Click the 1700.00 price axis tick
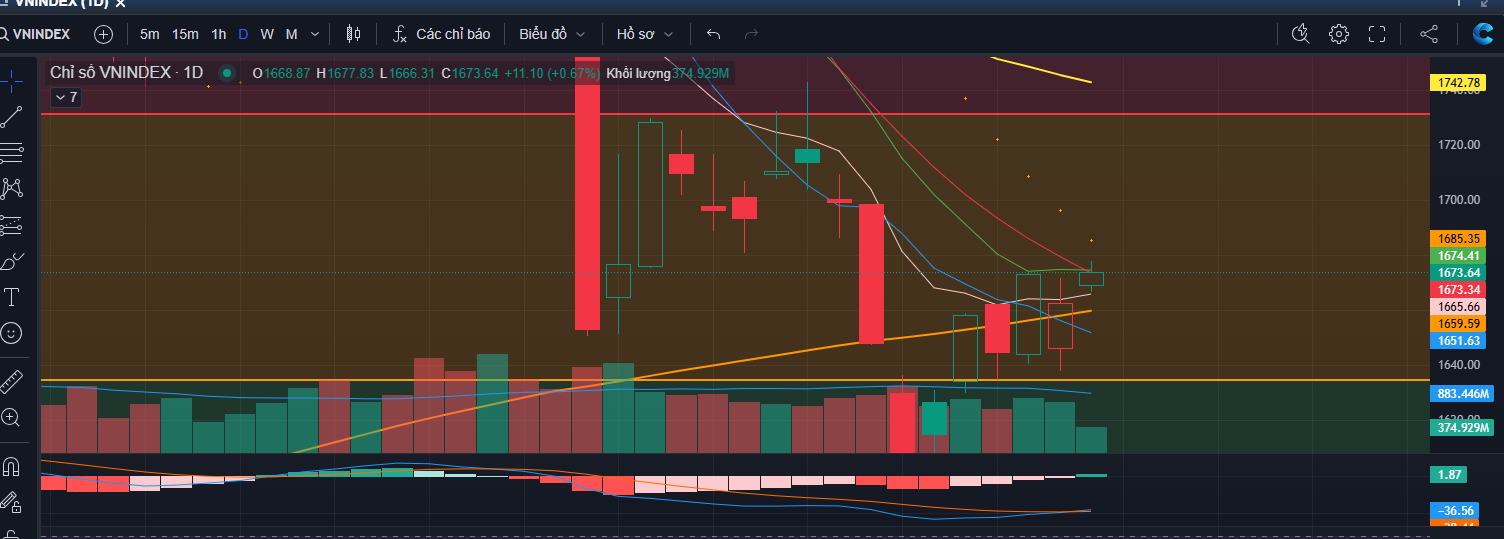 click(x=1458, y=200)
